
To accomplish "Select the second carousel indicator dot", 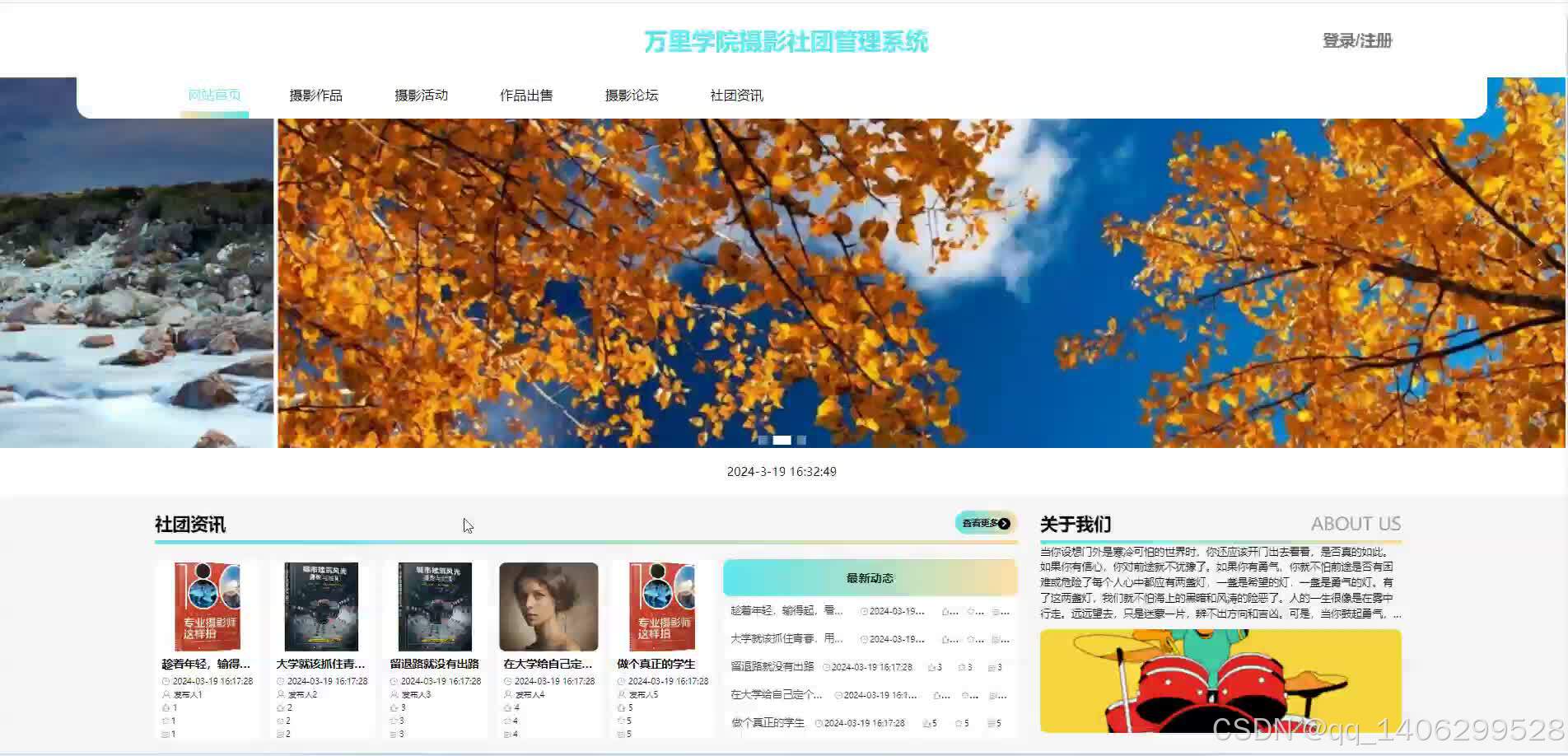I will tap(782, 440).
